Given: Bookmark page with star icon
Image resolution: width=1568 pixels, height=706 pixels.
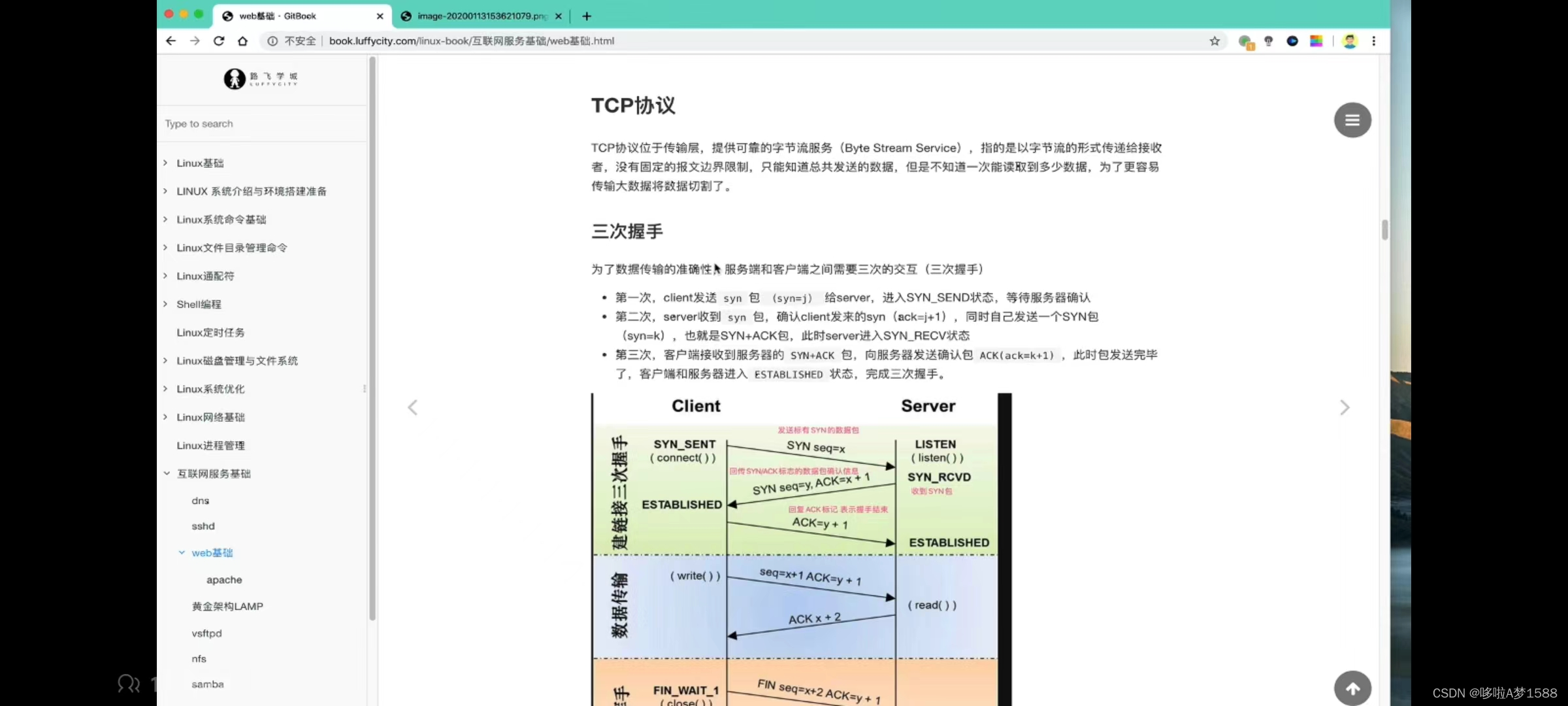Looking at the screenshot, I should tap(1215, 41).
